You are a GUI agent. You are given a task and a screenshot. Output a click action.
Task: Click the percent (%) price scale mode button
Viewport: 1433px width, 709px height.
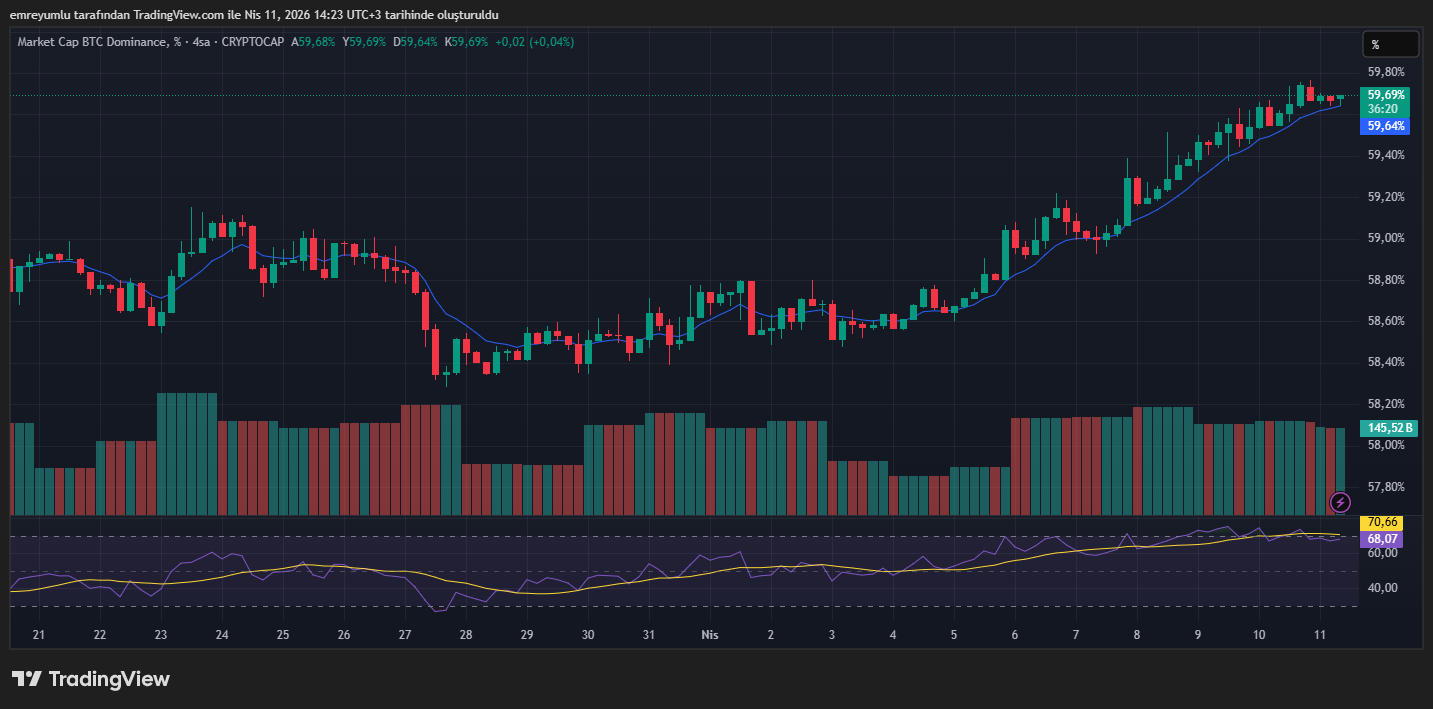coord(1390,44)
